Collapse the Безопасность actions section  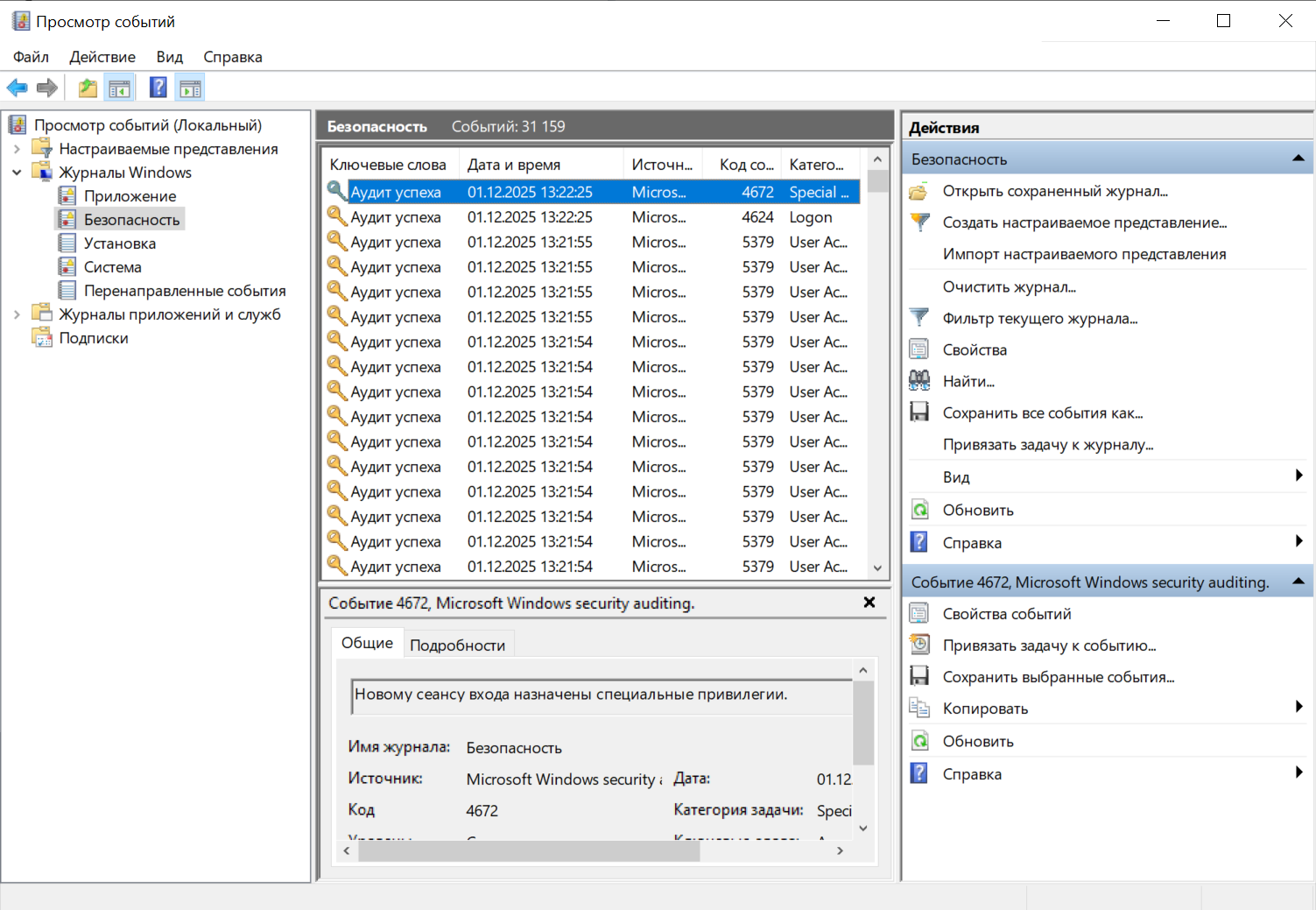tap(1298, 159)
